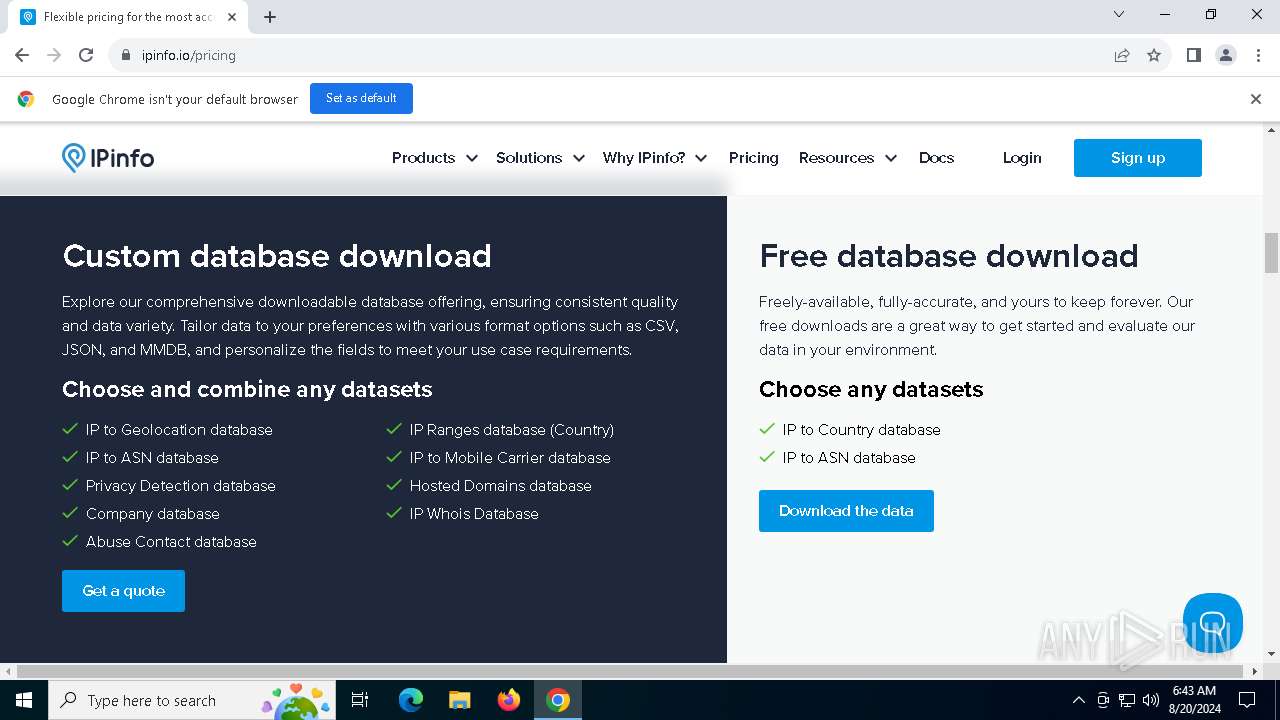The height and width of the screenshot is (720, 1280).
Task: Click 'IP to Country database' item
Action: click(862, 430)
